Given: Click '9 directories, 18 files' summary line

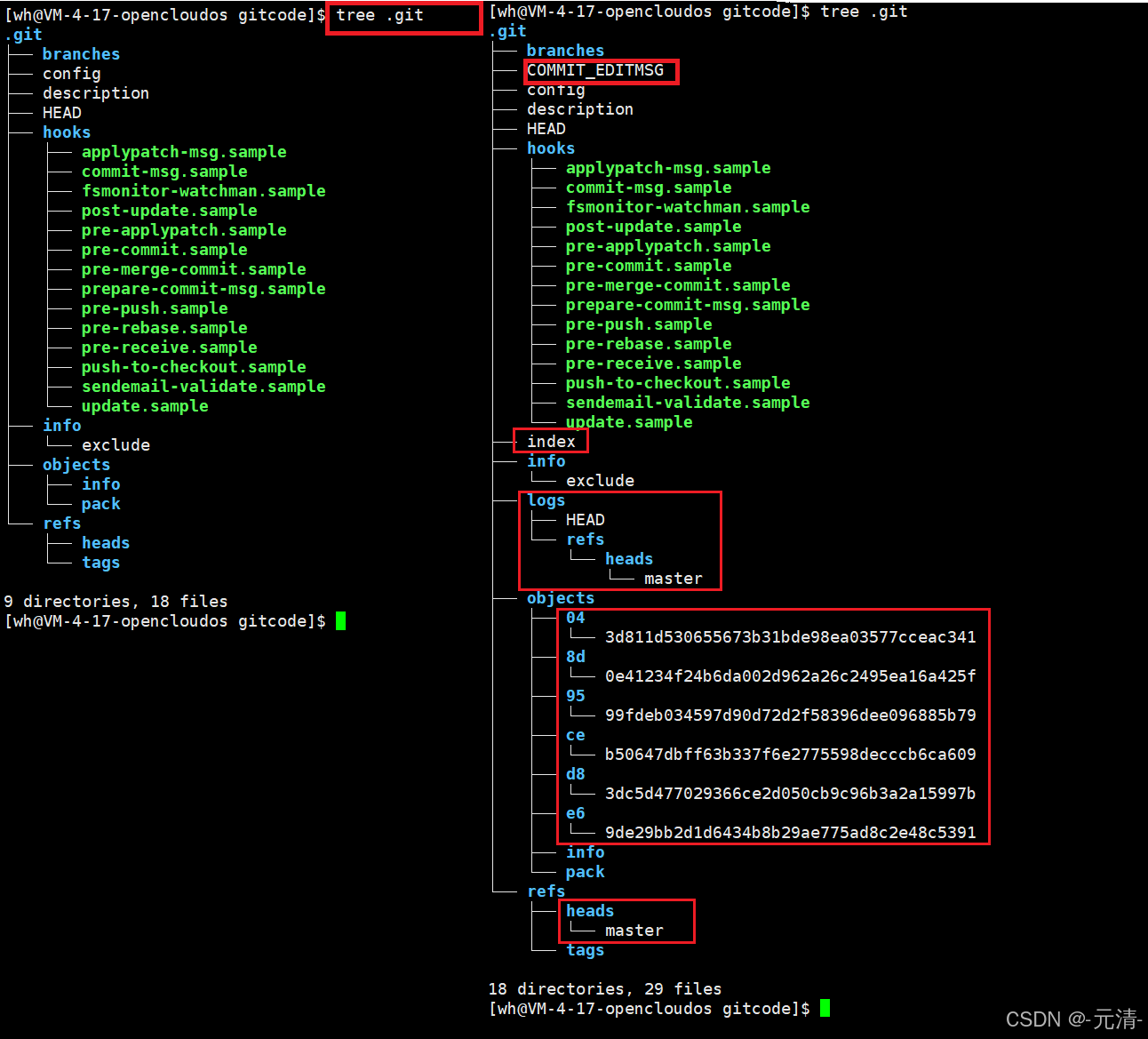Looking at the screenshot, I should (116, 602).
